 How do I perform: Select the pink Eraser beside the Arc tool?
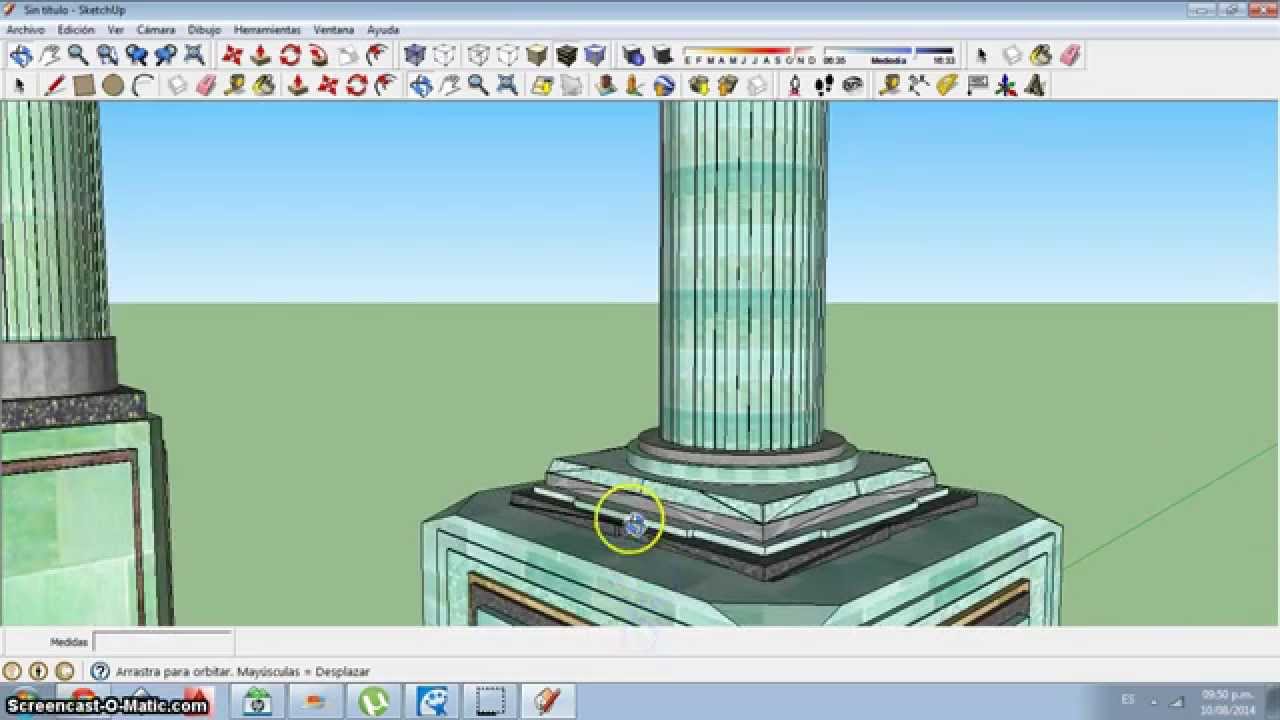pyautogui.click(x=206, y=86)
